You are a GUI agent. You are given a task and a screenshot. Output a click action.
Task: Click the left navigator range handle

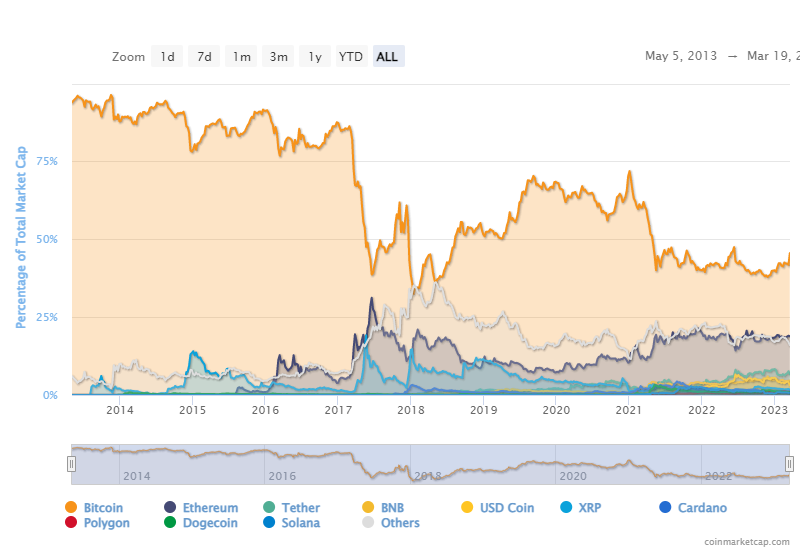click(x=71, y=463)
